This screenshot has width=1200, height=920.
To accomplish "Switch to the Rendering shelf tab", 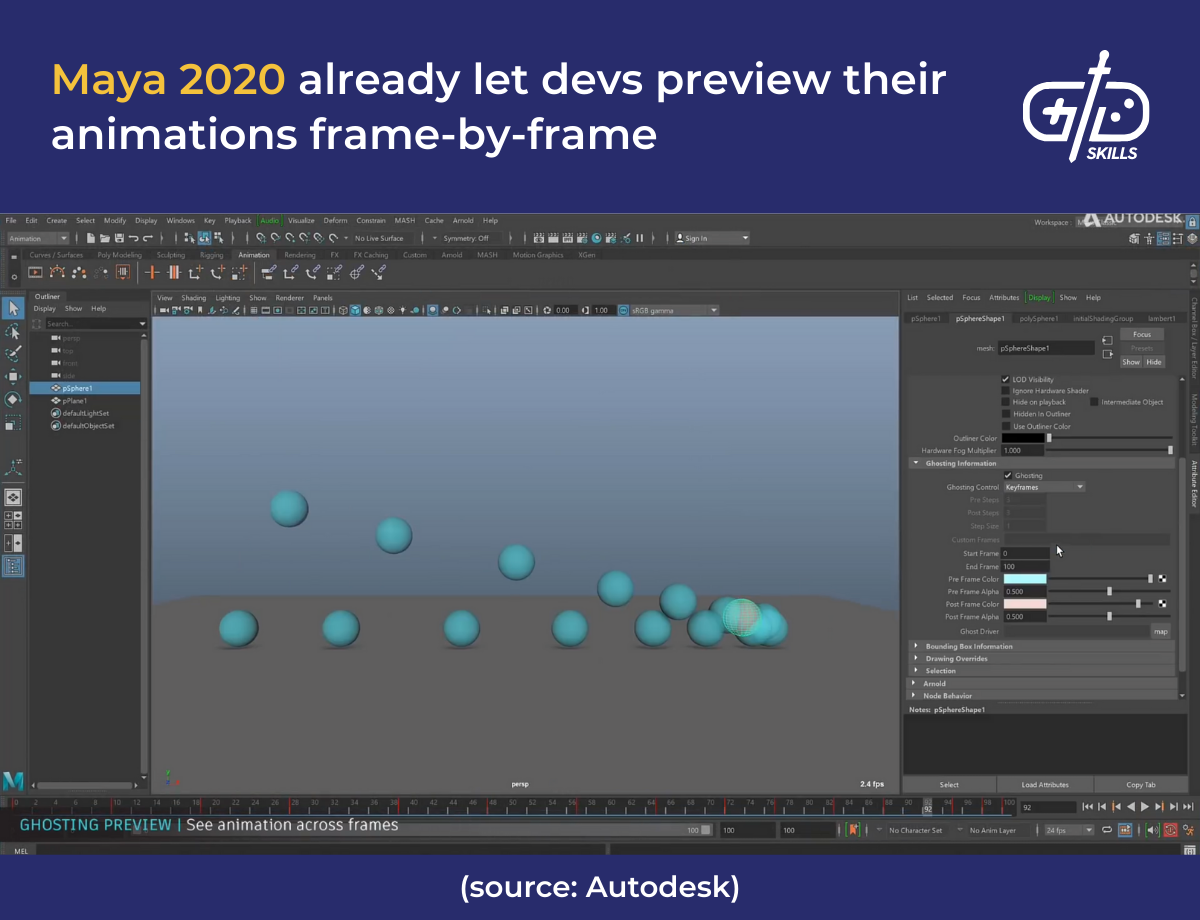I will click(x=298, y=255).
